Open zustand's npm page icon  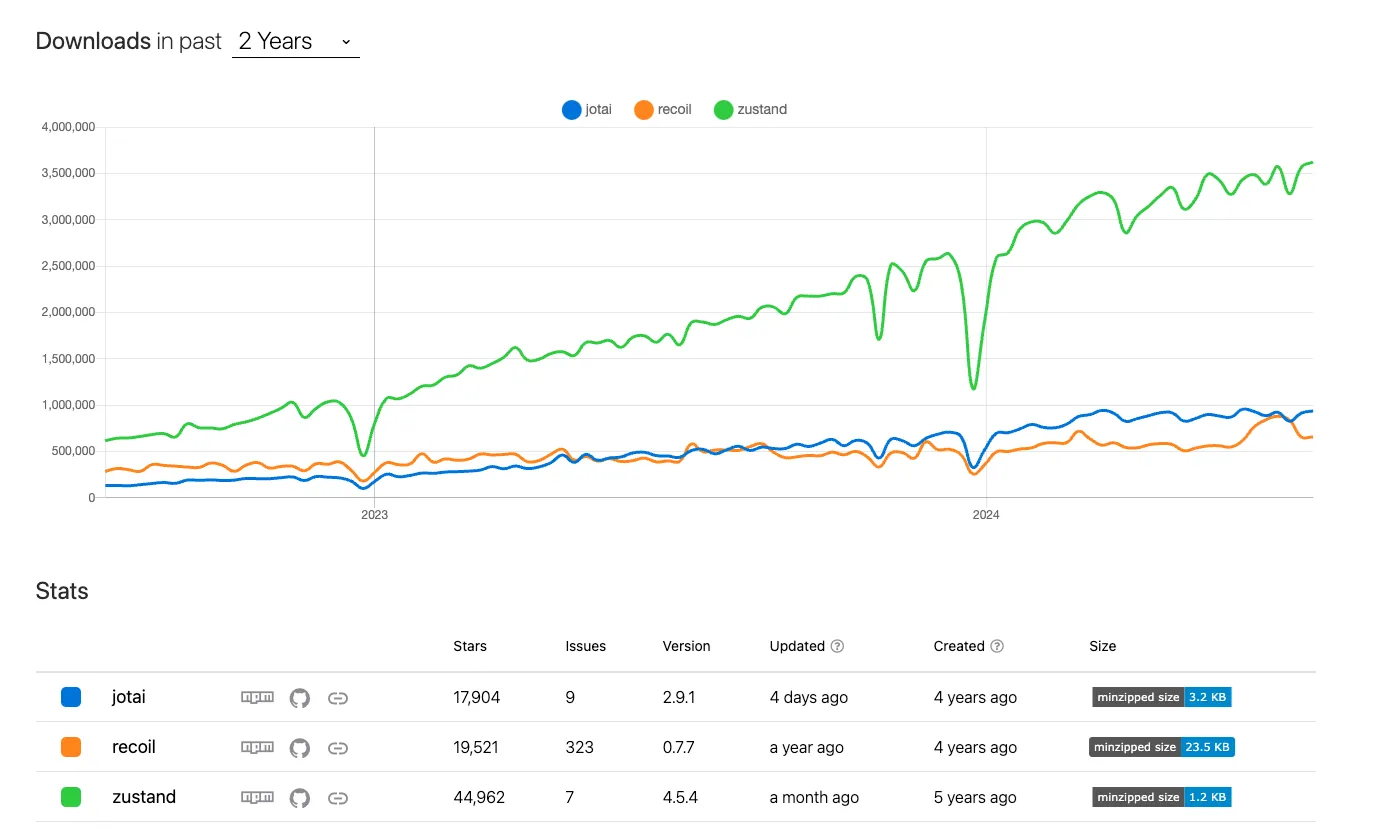(257, 797)
